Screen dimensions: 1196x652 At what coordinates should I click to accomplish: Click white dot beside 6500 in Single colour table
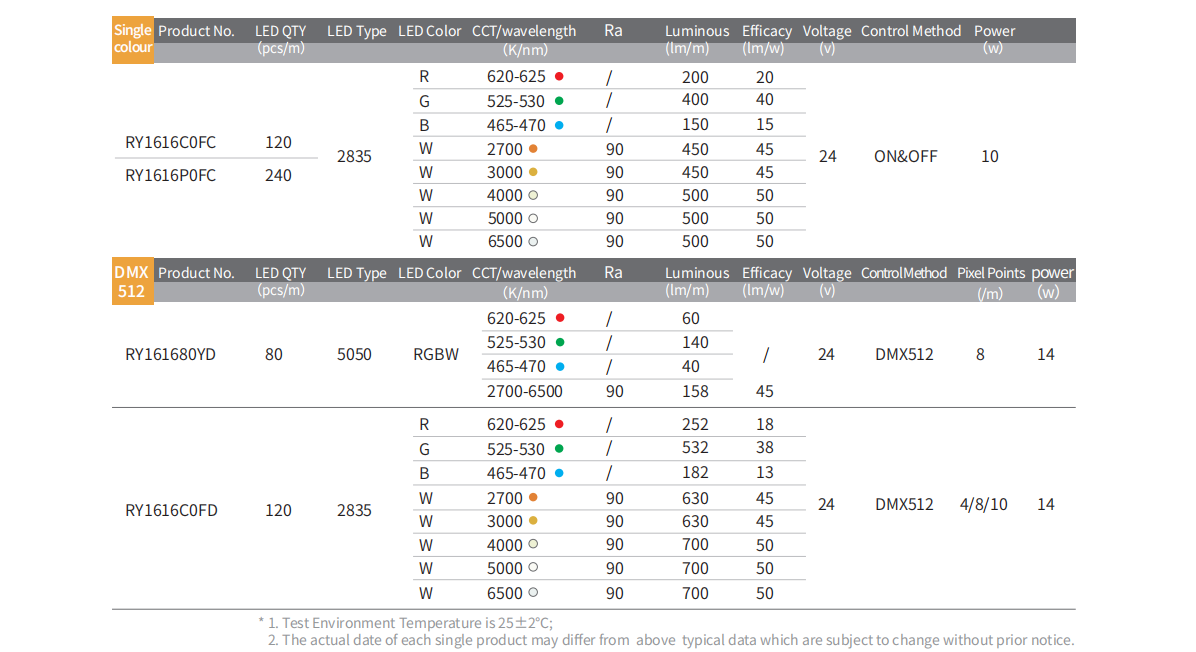point(534,241)
